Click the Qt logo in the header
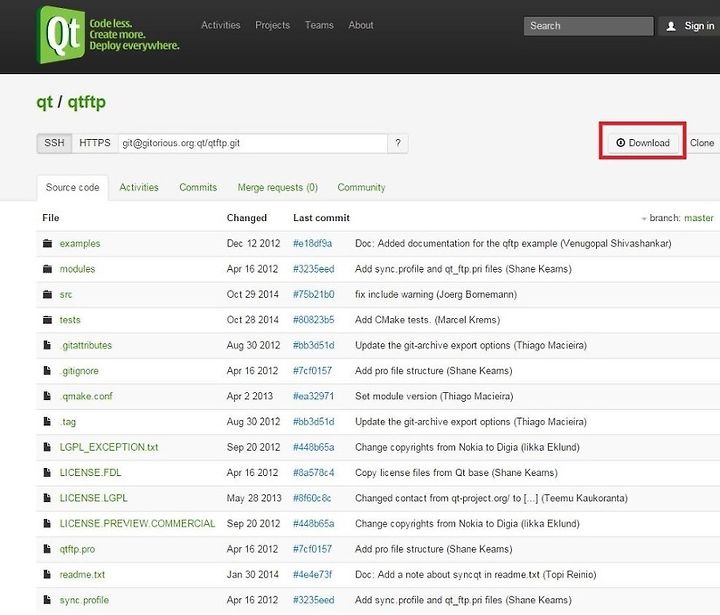 coord(61,34)
